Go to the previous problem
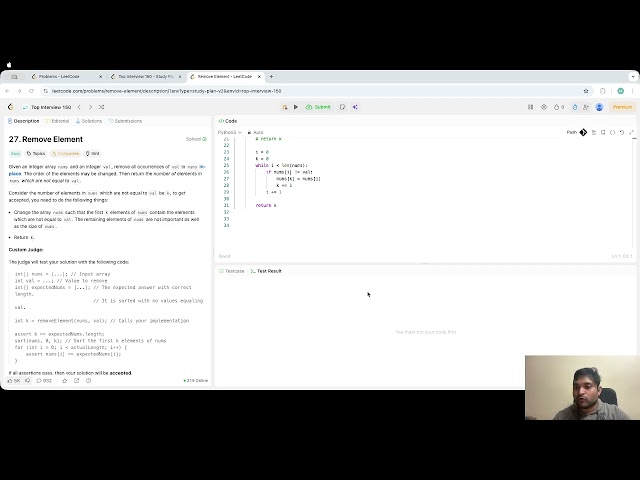The image size is (640, 480). pos(79,107)
